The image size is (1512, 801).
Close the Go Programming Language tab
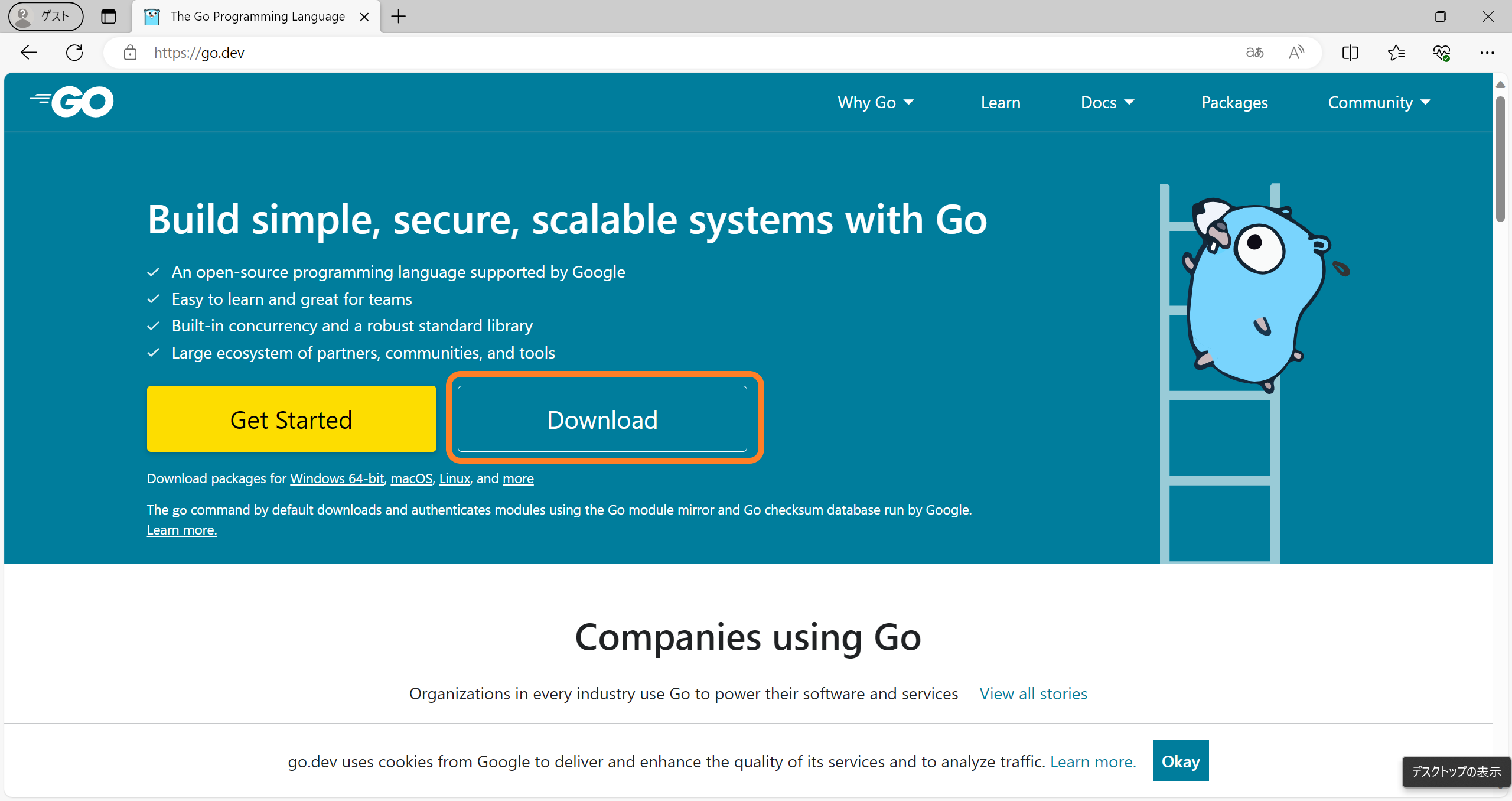click(364, 17)
